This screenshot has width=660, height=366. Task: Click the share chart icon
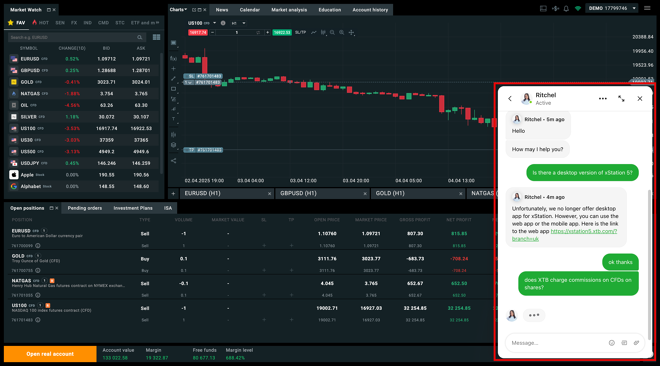[x=173, y=161]
